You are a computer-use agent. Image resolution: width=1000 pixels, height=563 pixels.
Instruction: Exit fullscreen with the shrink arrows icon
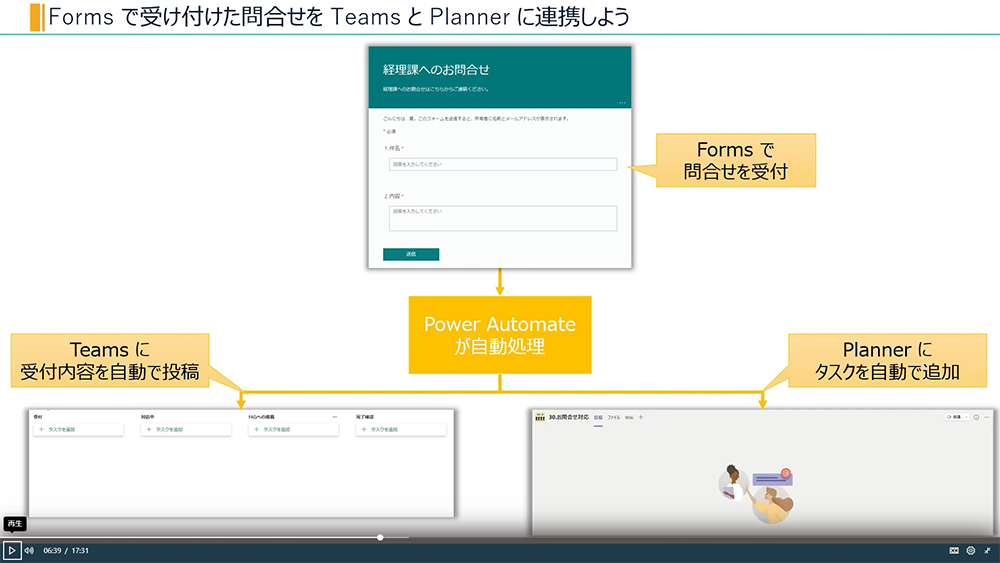pos(987,550)
